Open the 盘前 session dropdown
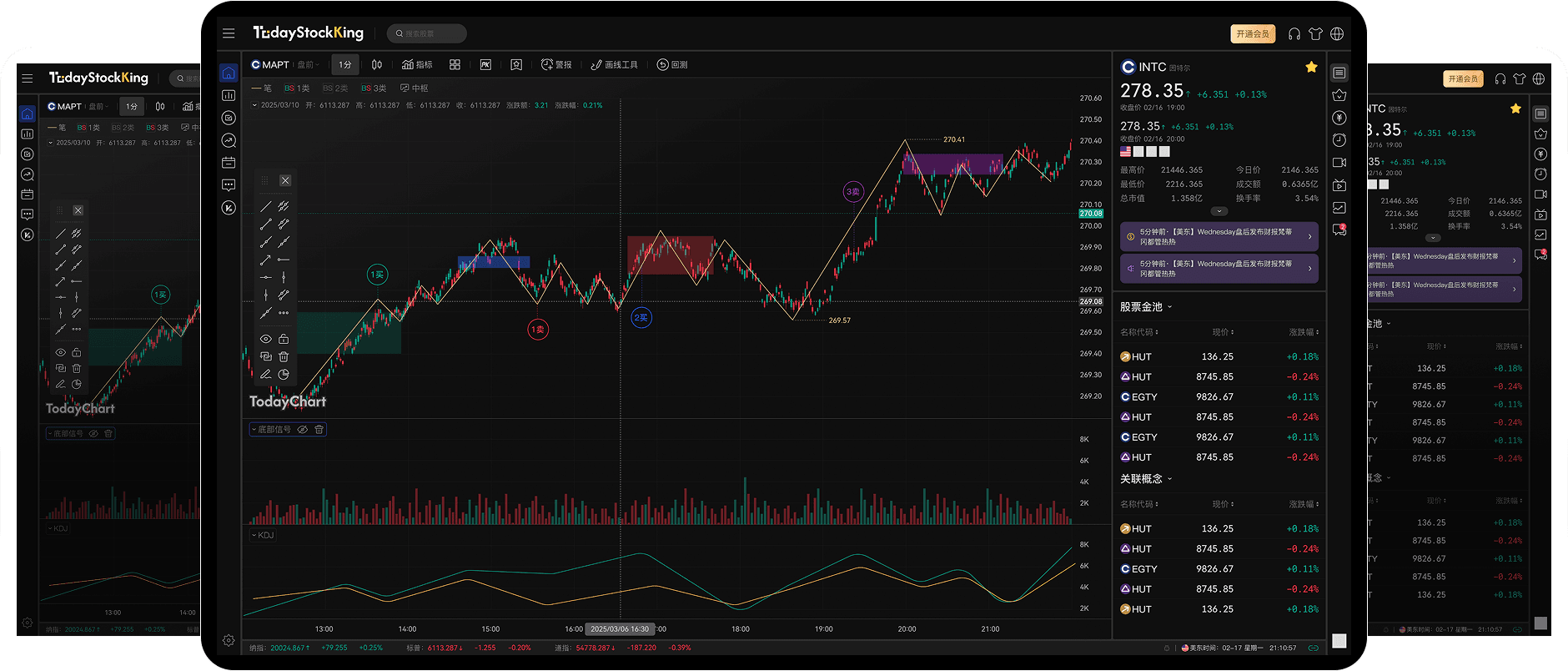The width and height of the screenshot is (1568, 671). [308, 64]
